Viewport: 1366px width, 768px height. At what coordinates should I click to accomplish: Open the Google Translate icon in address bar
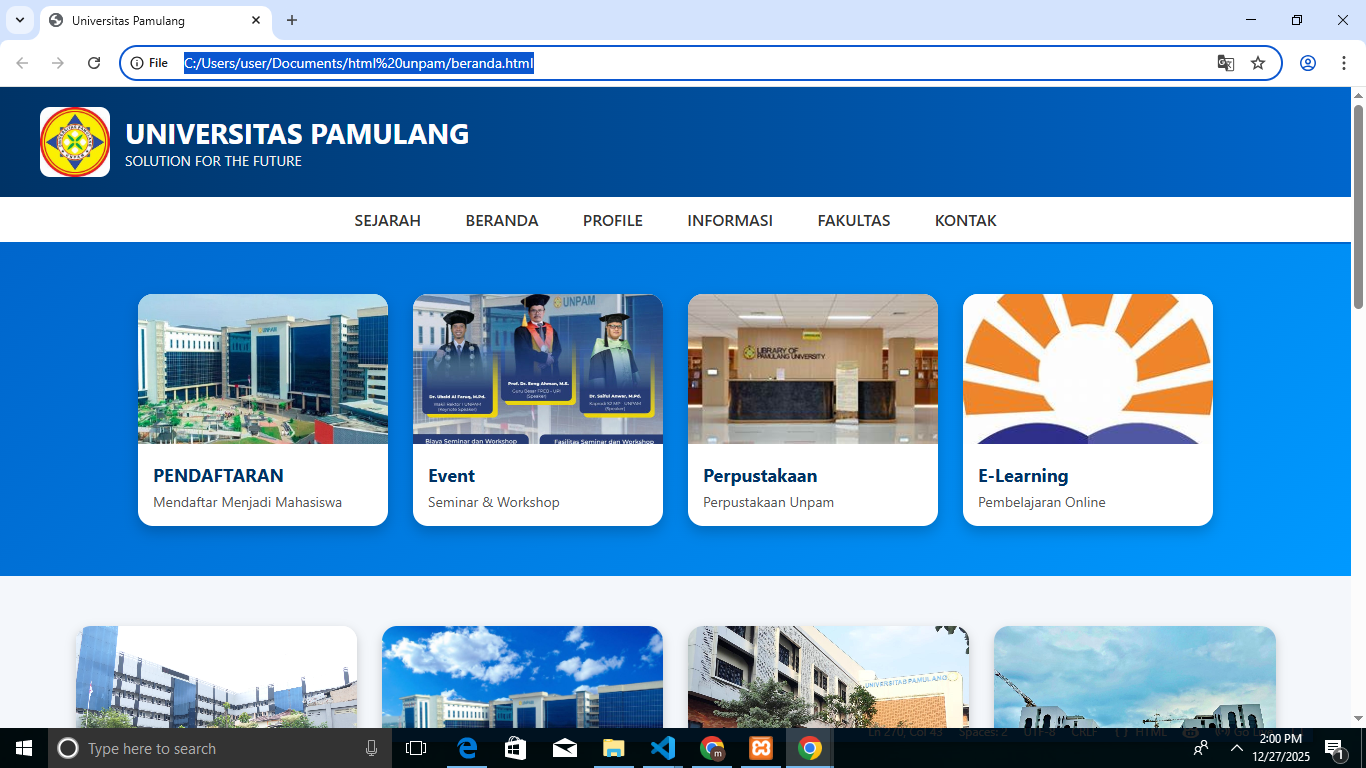[x=1225, y=63]
